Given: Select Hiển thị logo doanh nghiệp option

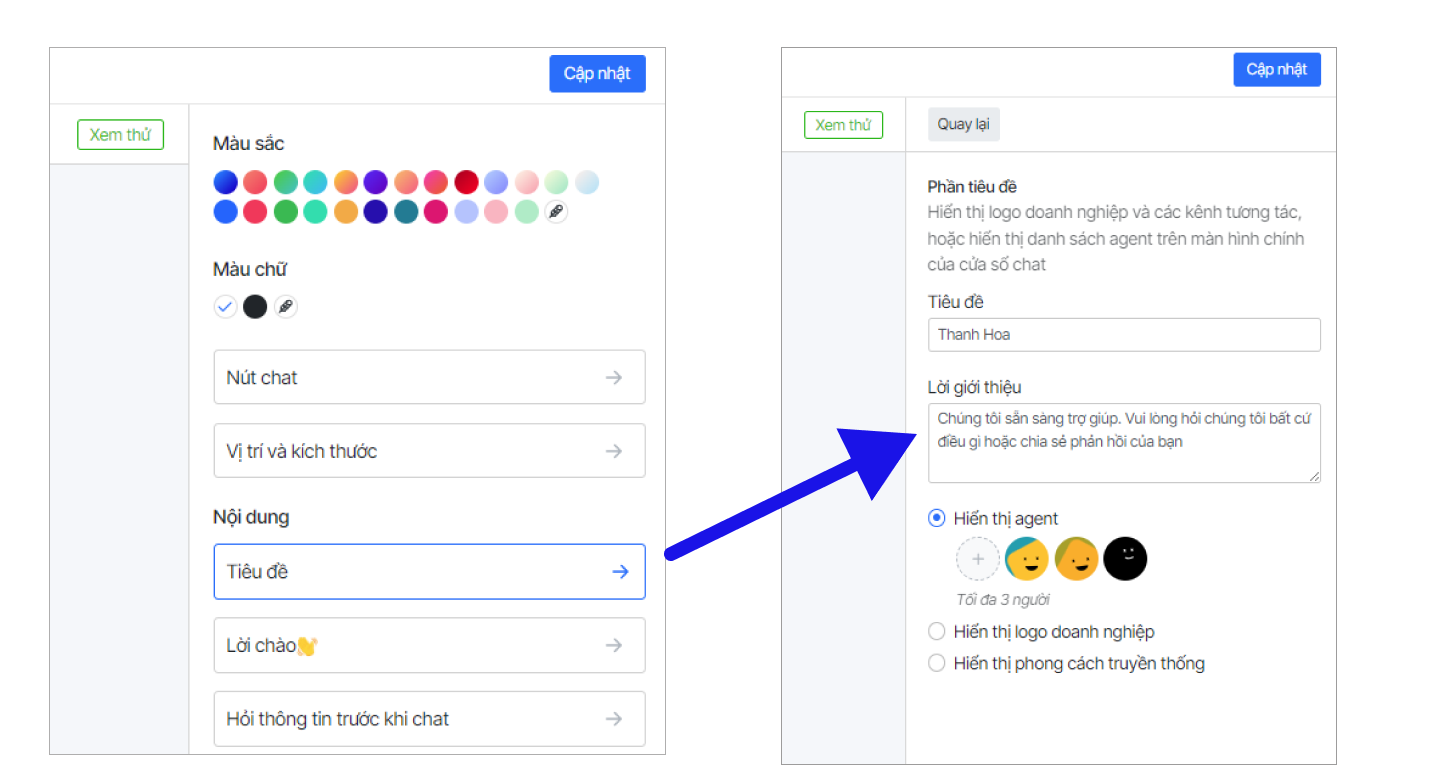Looking at the screenshot, I should pos(936,632).
